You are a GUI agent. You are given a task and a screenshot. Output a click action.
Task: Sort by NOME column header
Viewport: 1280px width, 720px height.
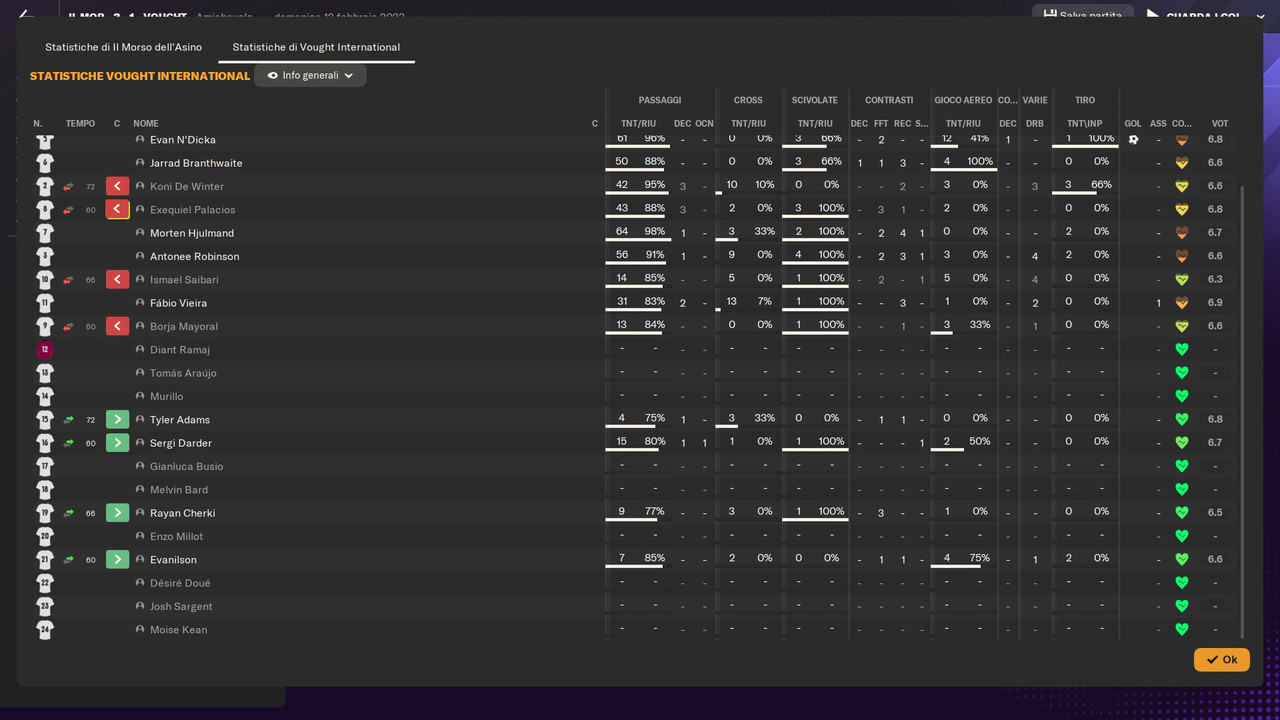[146, 124]
